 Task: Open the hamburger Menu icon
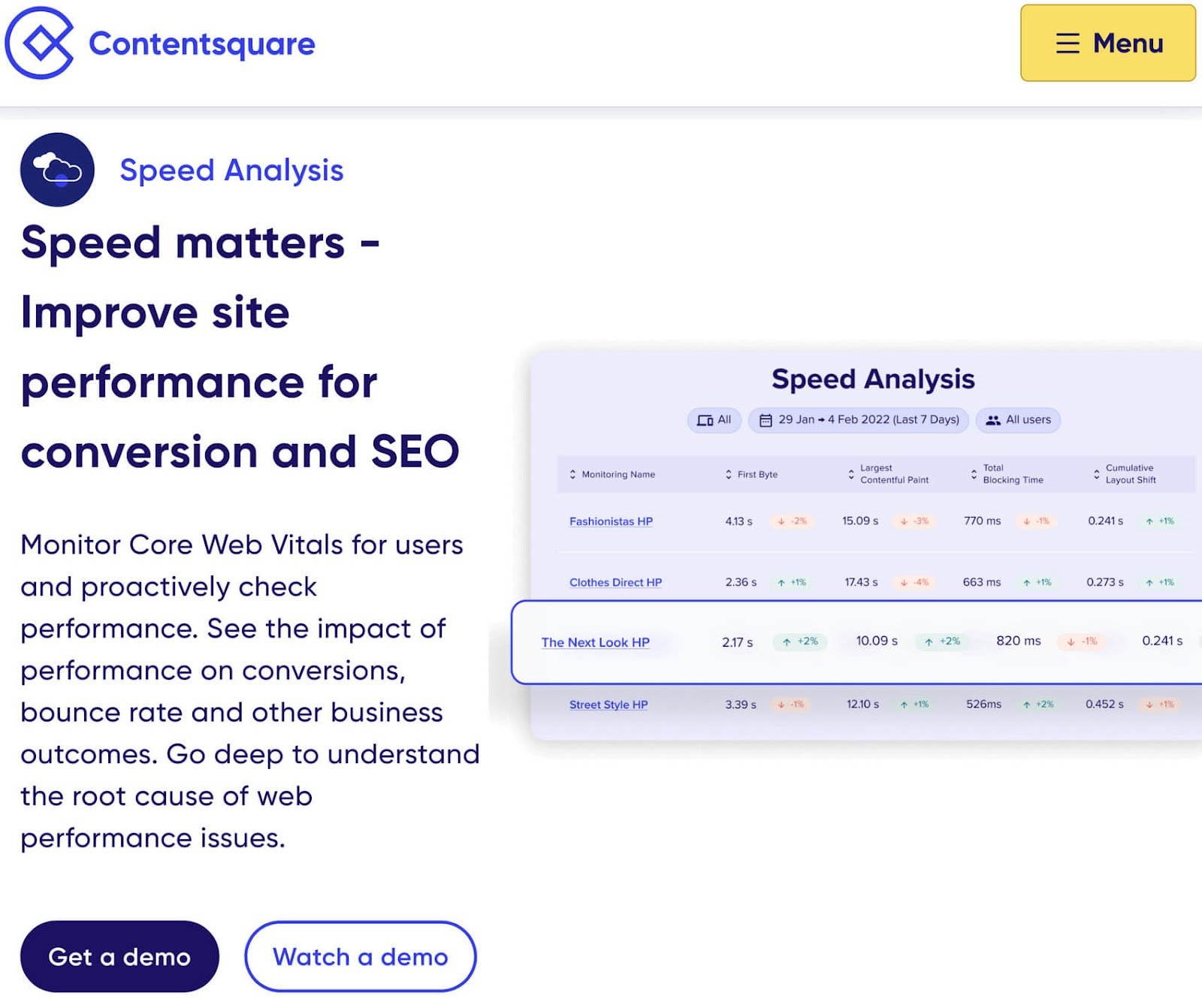click(1066, 44)
